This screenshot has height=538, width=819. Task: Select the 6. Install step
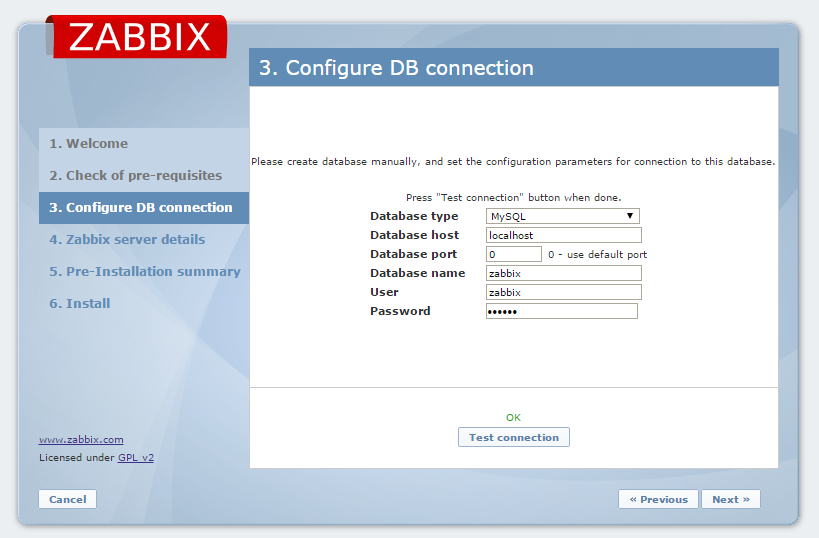80,304
